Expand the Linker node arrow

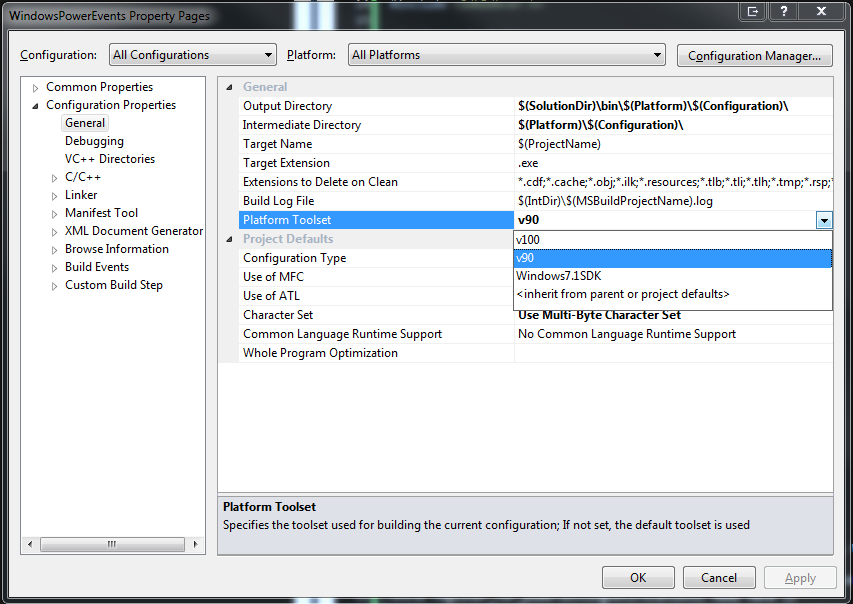coord(55,195)
